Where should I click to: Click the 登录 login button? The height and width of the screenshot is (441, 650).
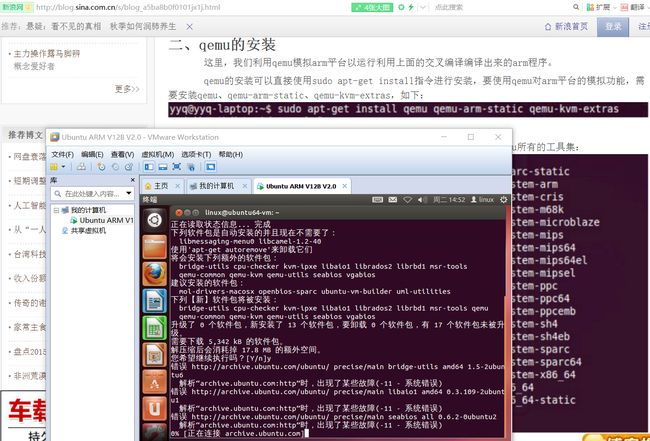point(613,27)
